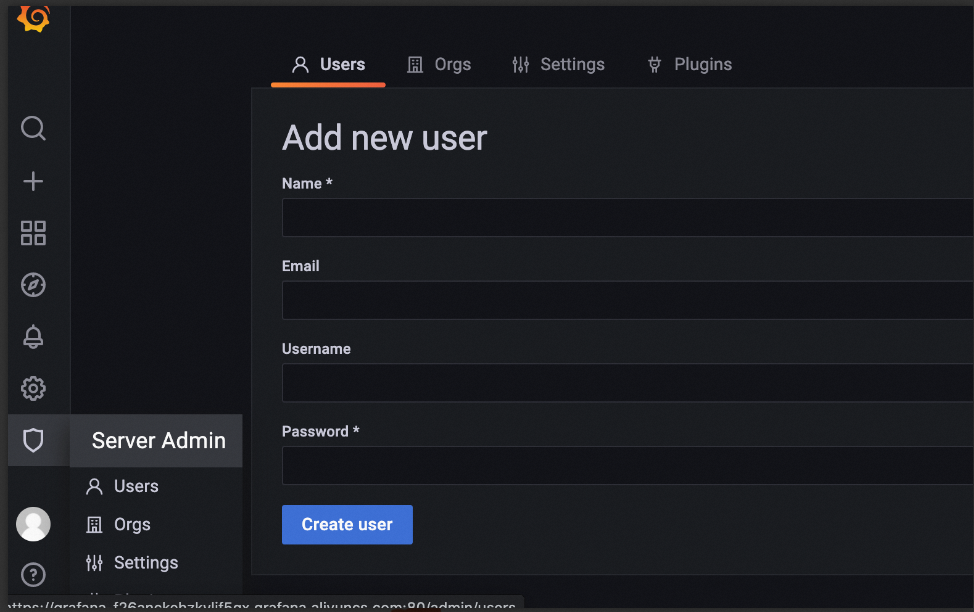Screen dimensions: 974x612
Task: Open the user avatar profile icon
Action: coord(33,523)
